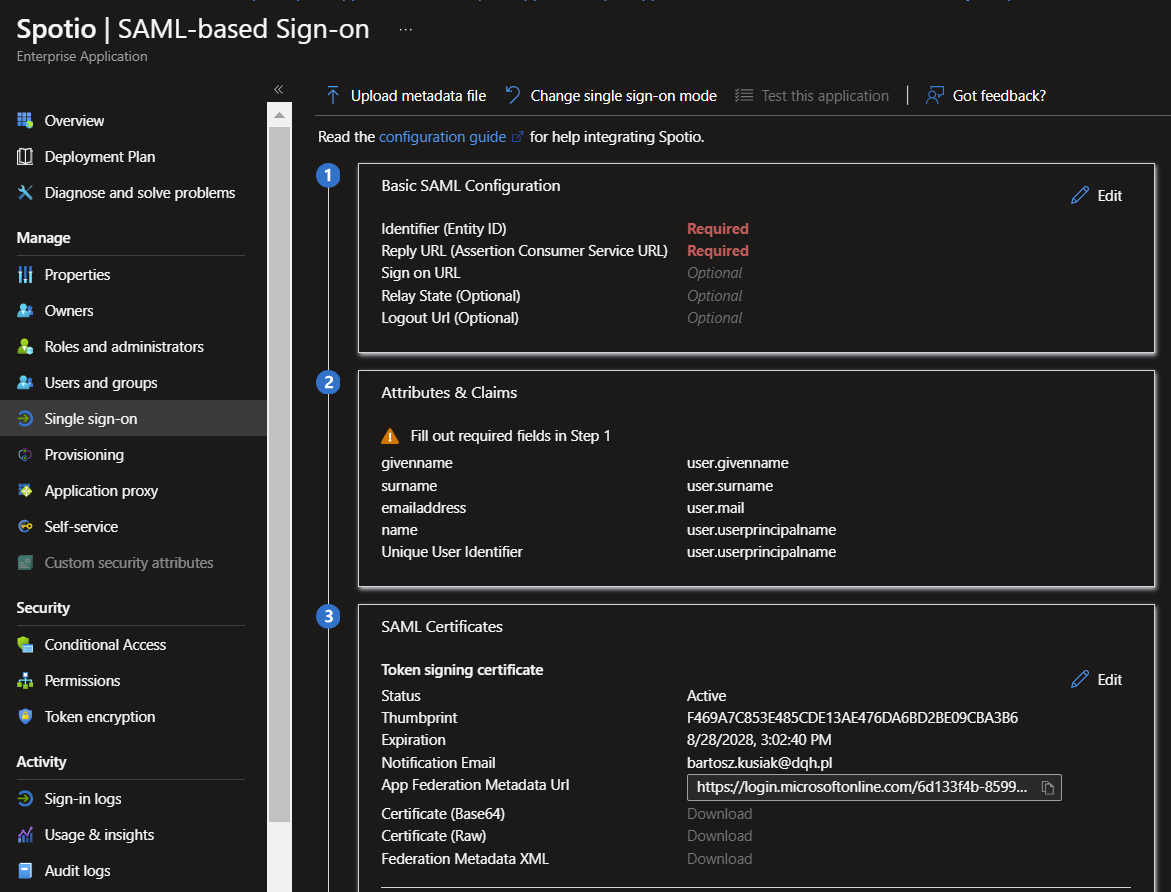Click the Sign-in logs icon

tap(25, 798)
